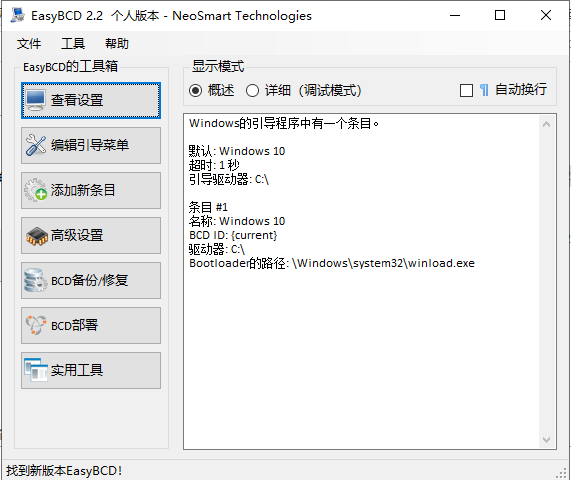571x480 pixels.
Task: Click the deploy icon on BCD部署
Action: (36, 325)
